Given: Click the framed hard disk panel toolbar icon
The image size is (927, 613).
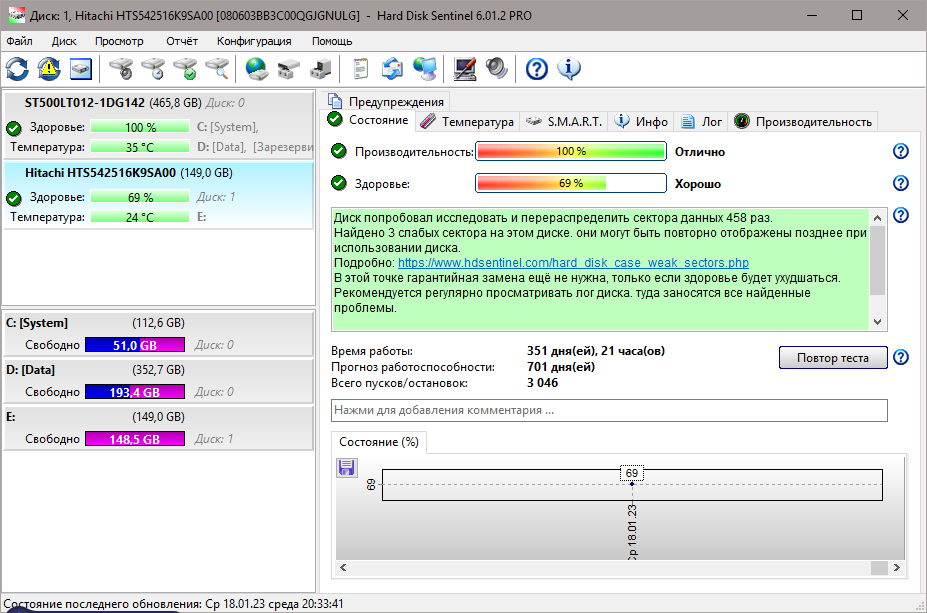Looking at the screenshot, I should [81, 69].
